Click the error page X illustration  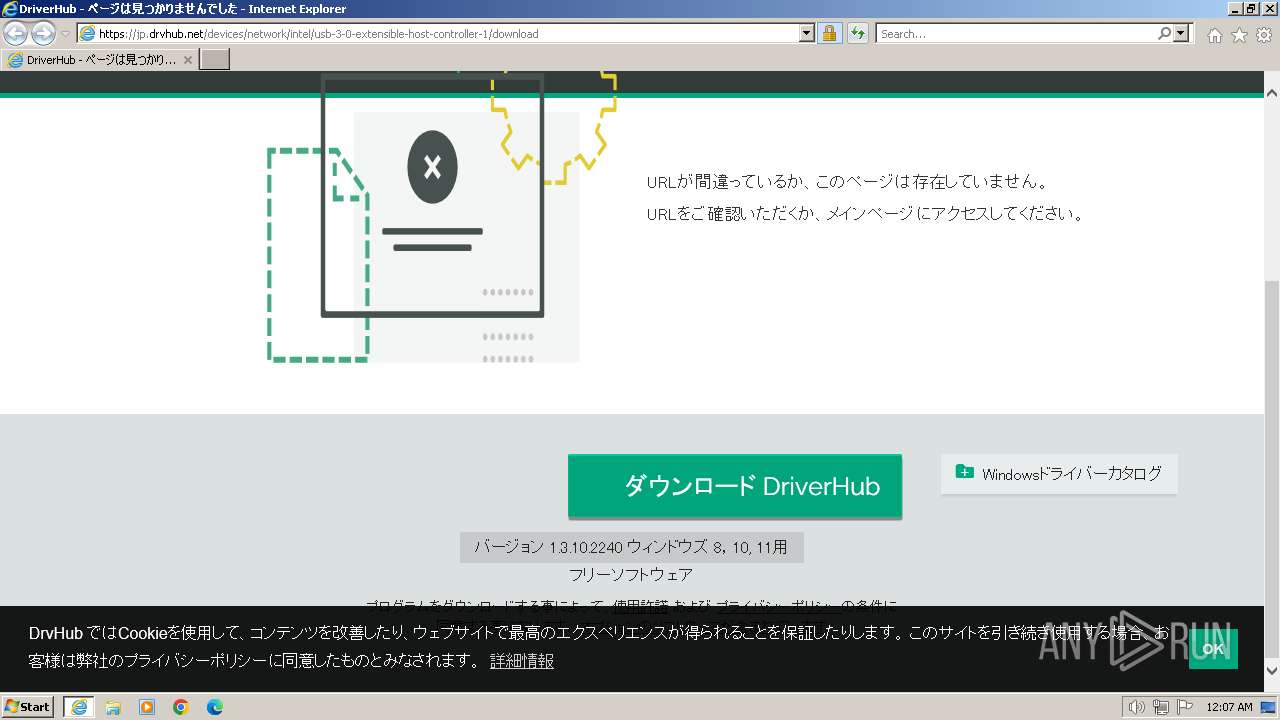tap(432, 167)
